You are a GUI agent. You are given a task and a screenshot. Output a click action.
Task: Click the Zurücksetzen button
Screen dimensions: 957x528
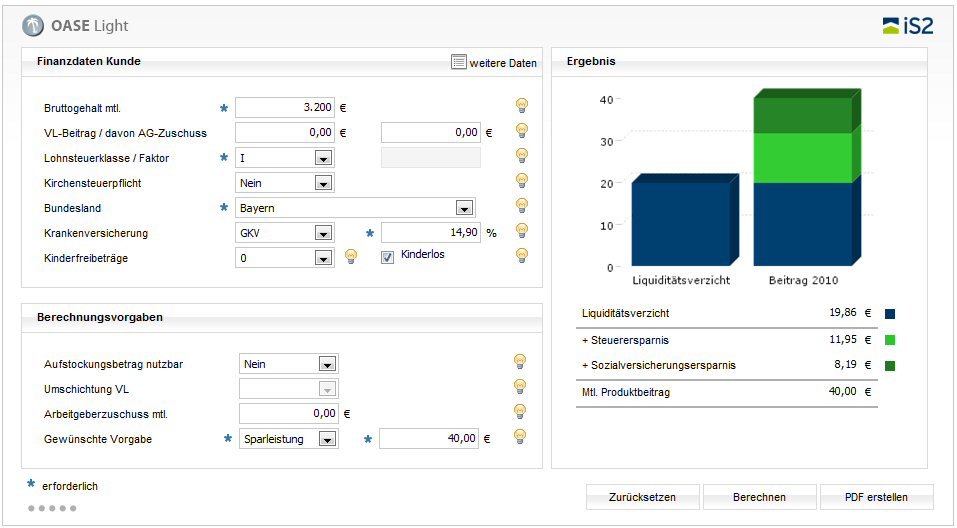[x=642, y=497]
